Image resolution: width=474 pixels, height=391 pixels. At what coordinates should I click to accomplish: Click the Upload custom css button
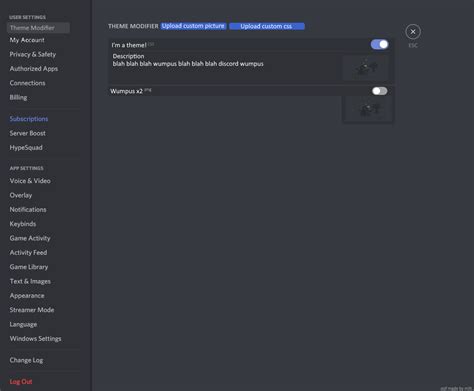click(x=267, y=26)
